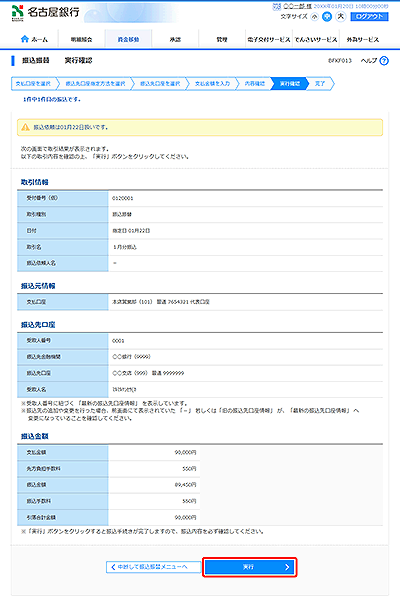Click the yellow warning triangle icon
Screen dimensions: 400x611
[25, 127]
